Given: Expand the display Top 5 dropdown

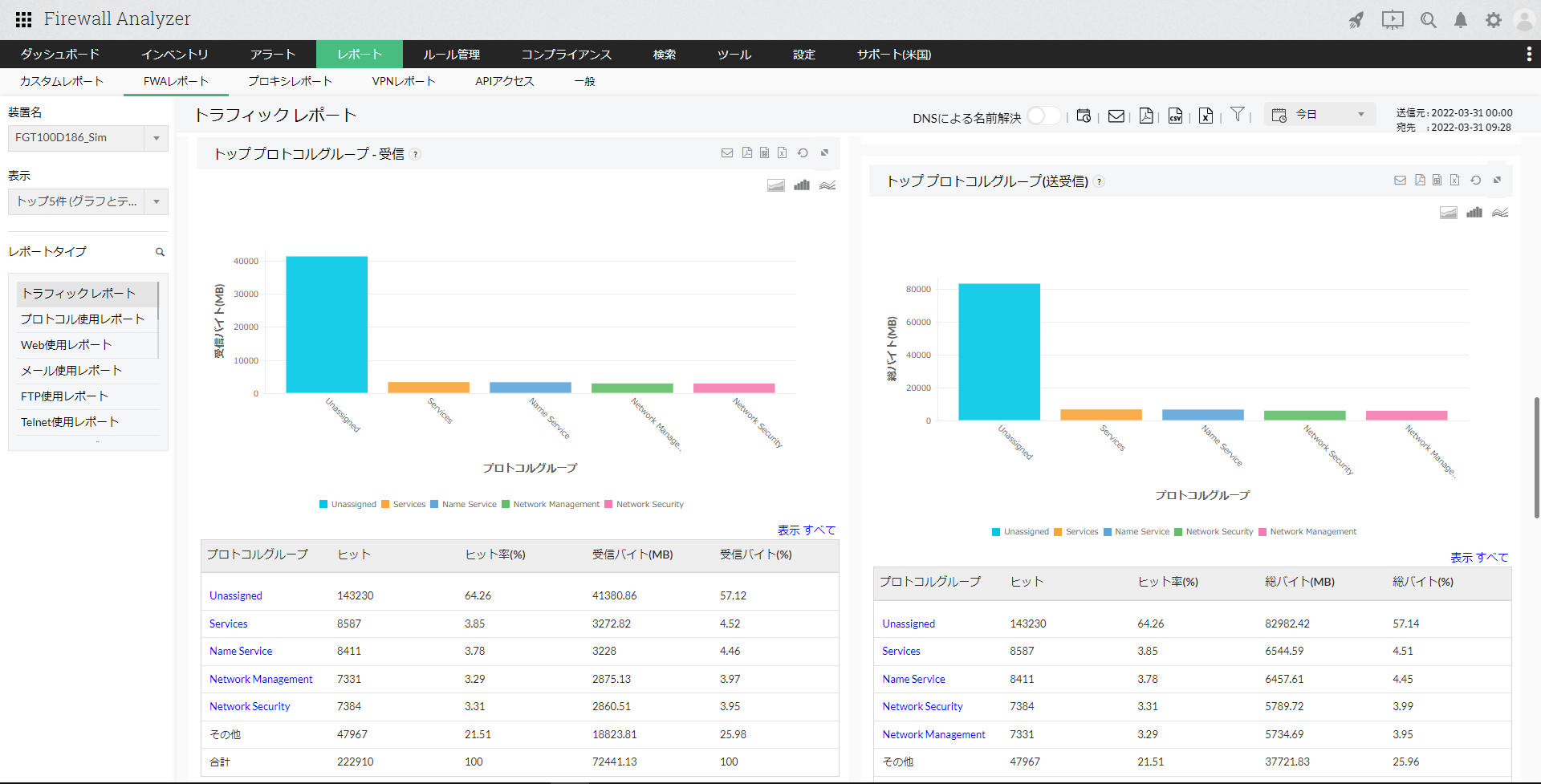Looking at the screenshot, I should tap(87, 201).
